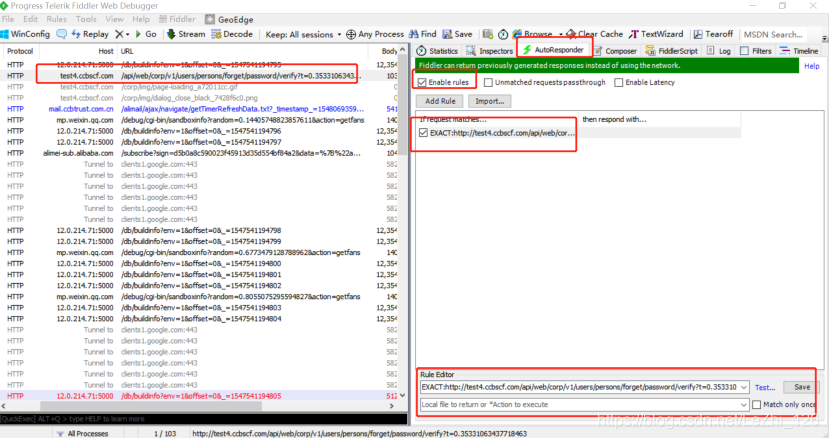The width and height of the screenshot is (829, 439).
Task: Click the QuickExec command box
Action: (204, 419)
